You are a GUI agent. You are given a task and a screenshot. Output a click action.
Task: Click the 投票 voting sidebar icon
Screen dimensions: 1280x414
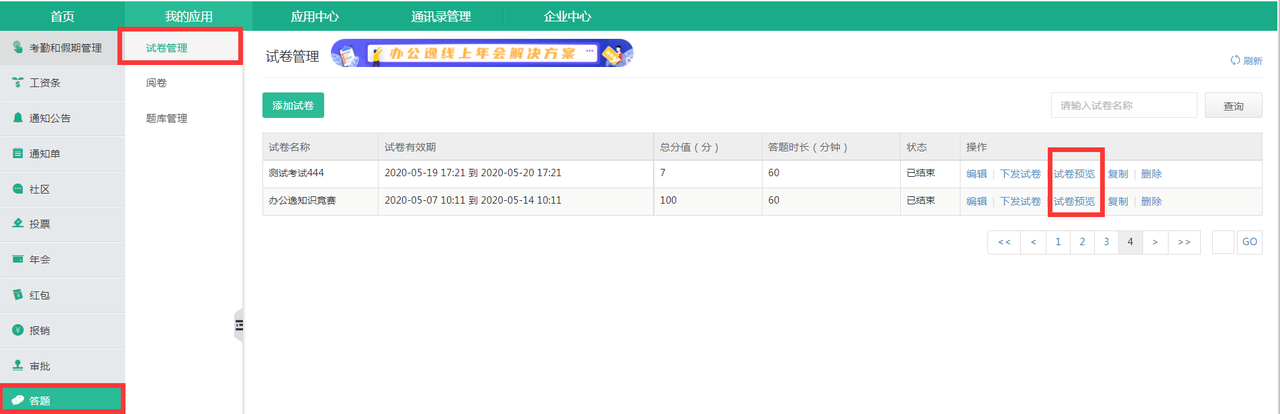tap(18, 224)
